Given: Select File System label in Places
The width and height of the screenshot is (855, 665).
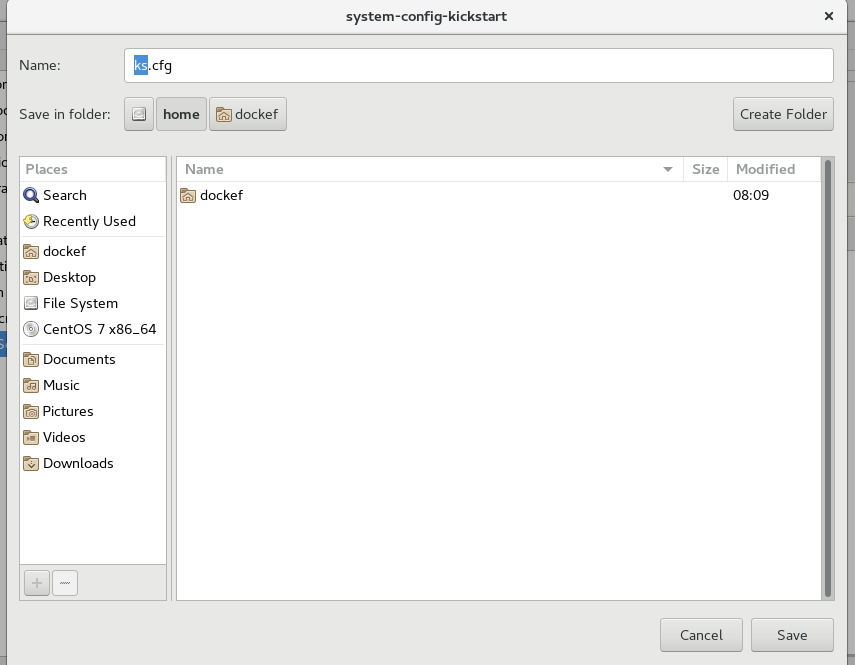Looking at the screenshot, I should click(80, 303).
